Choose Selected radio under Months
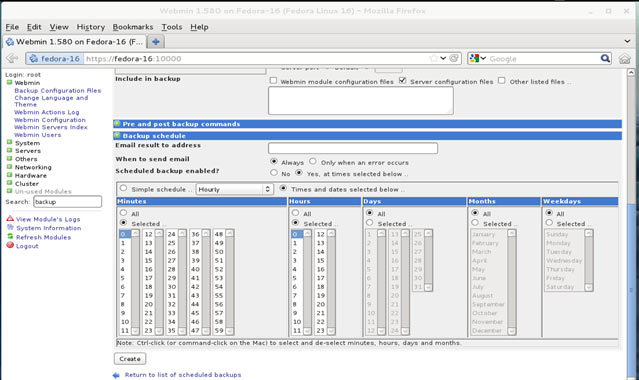 pos(475,223)
